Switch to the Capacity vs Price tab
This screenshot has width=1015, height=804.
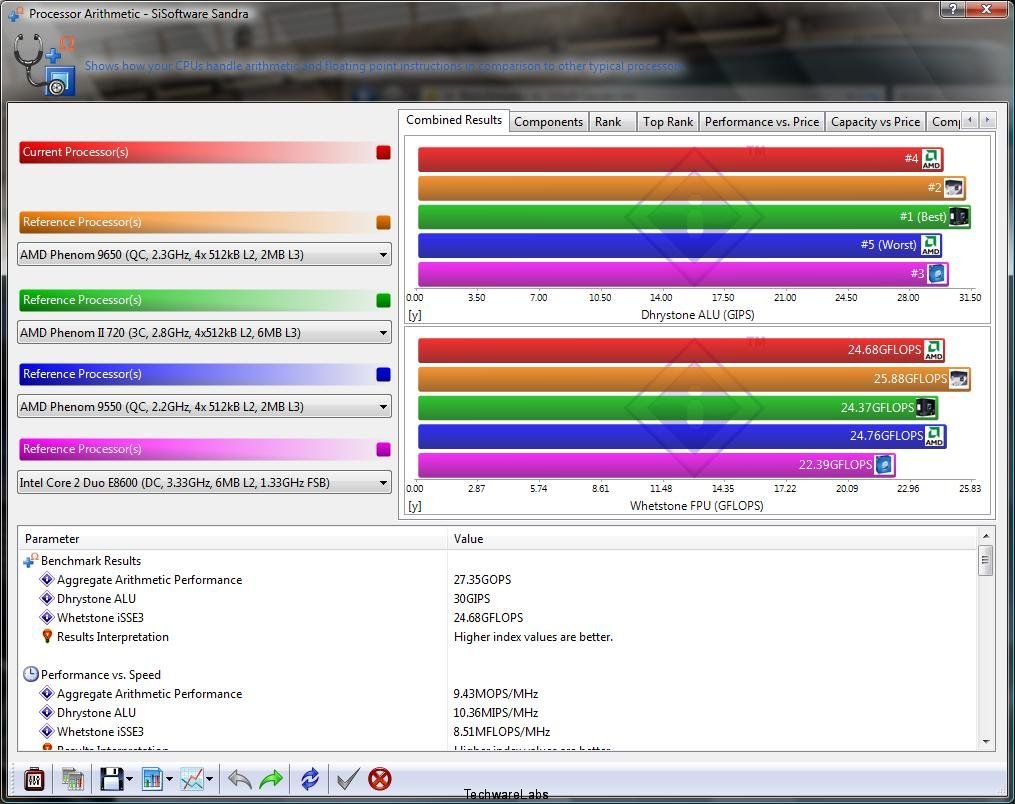click(875, 122)
